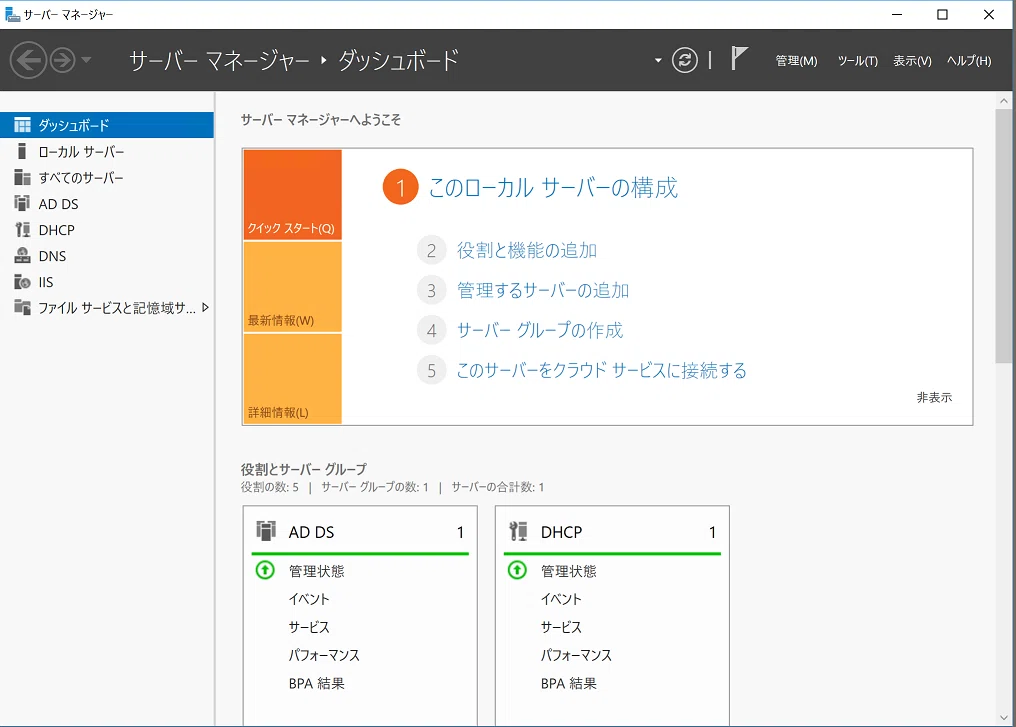Click DHCP tile role icon
Image resolution: width=1016 pixels, height=727 pixels.
tap(518, 531)
